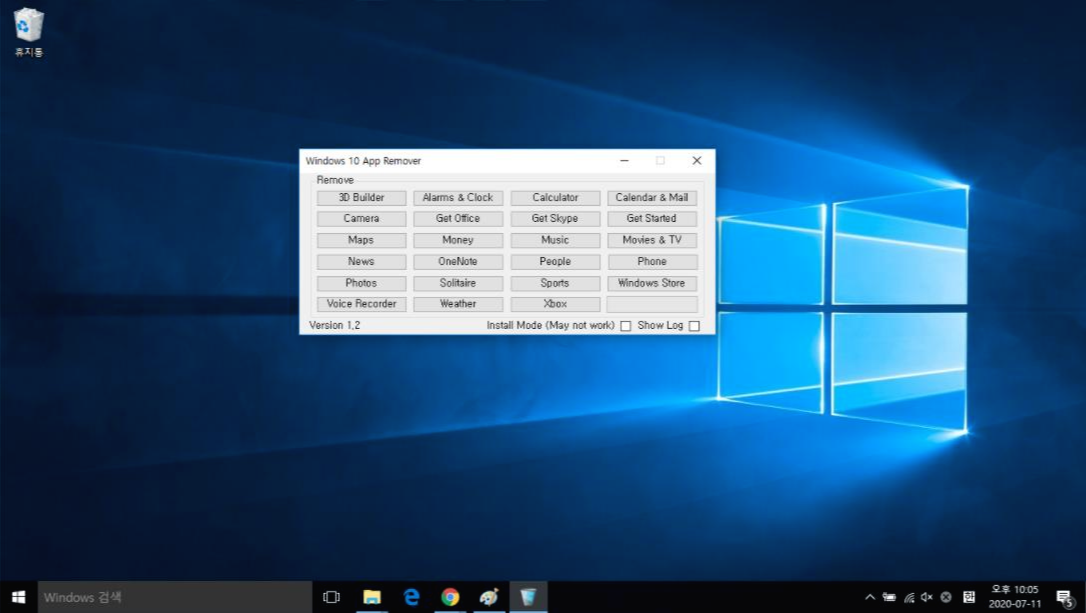Remove the Sports app

tap(555, 283)
